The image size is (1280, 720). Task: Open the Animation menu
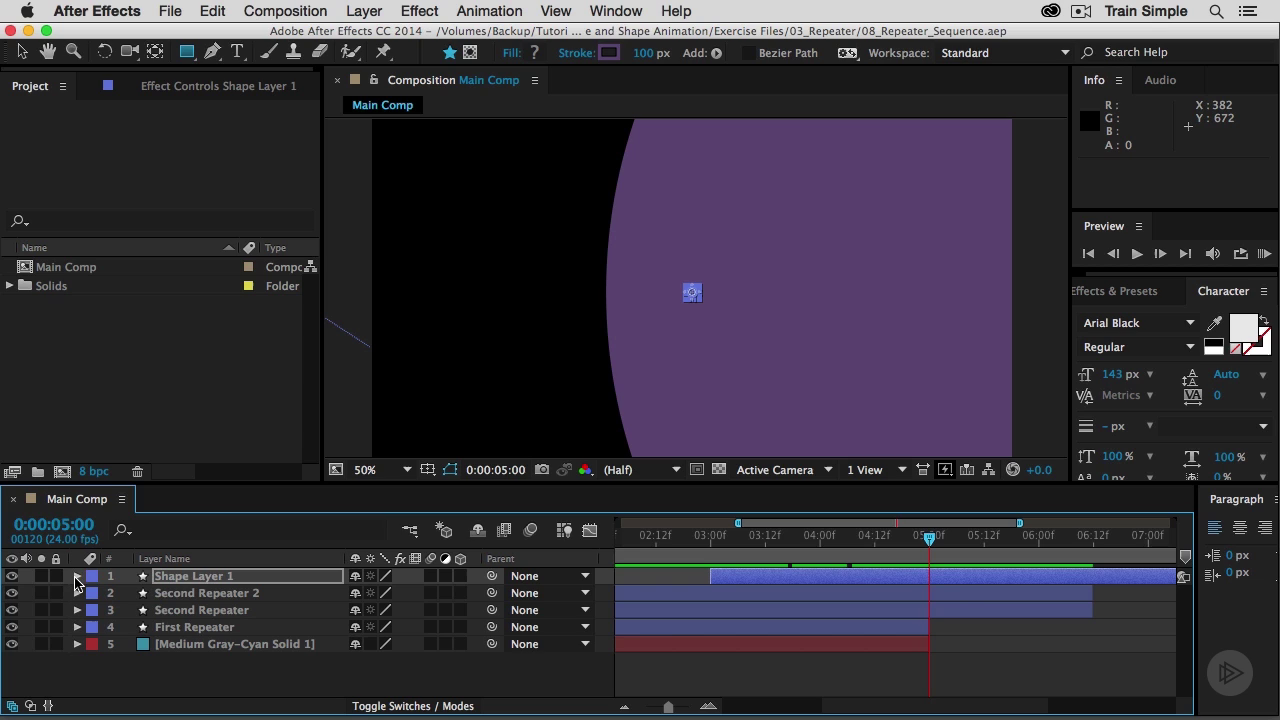click(x=489, y=11)
